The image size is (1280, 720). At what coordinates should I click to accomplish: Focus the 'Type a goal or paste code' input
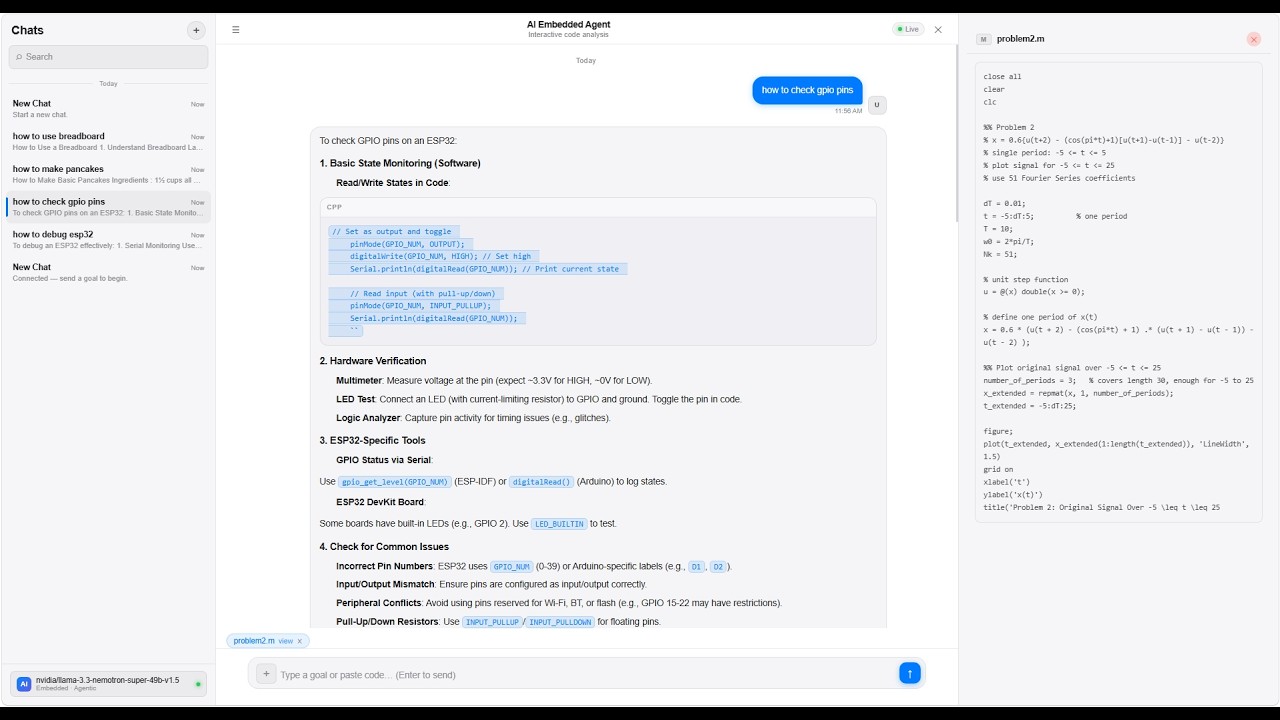585,675
